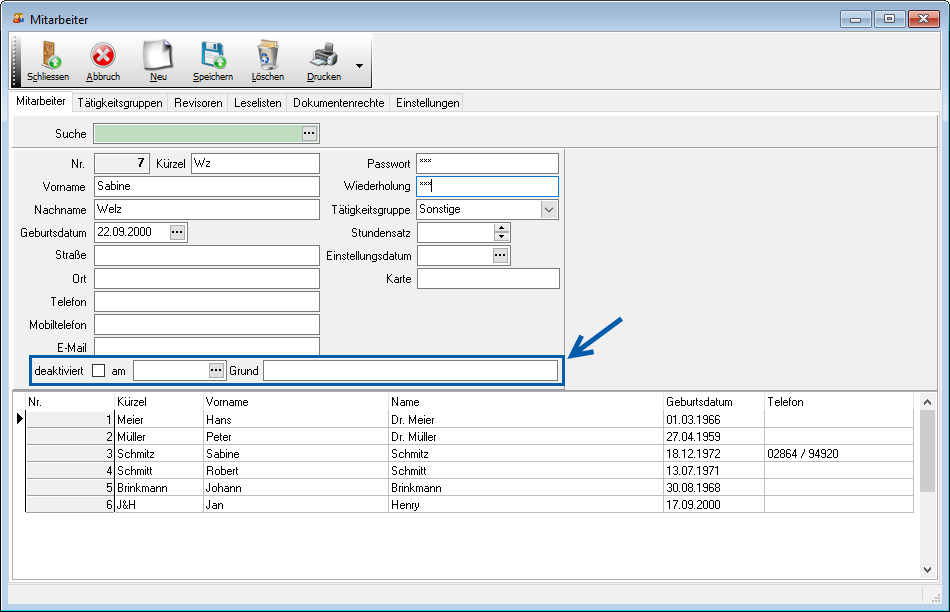Open Einstellungsdatum date picker button

point(500,256)
